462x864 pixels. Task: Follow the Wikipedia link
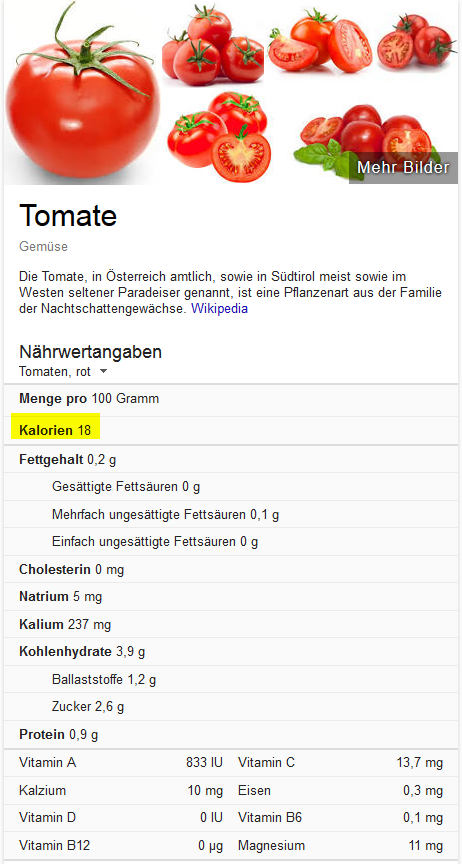219,309
